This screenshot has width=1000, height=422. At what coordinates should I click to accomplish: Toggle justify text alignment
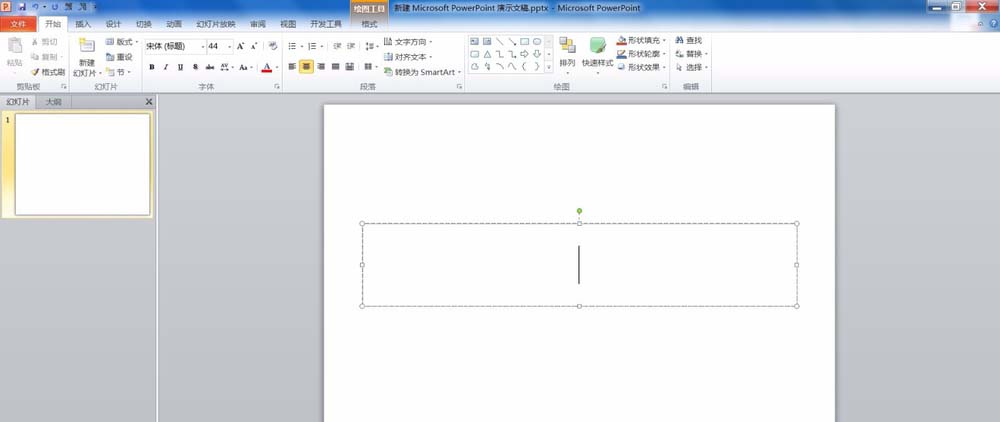(335, 66)
